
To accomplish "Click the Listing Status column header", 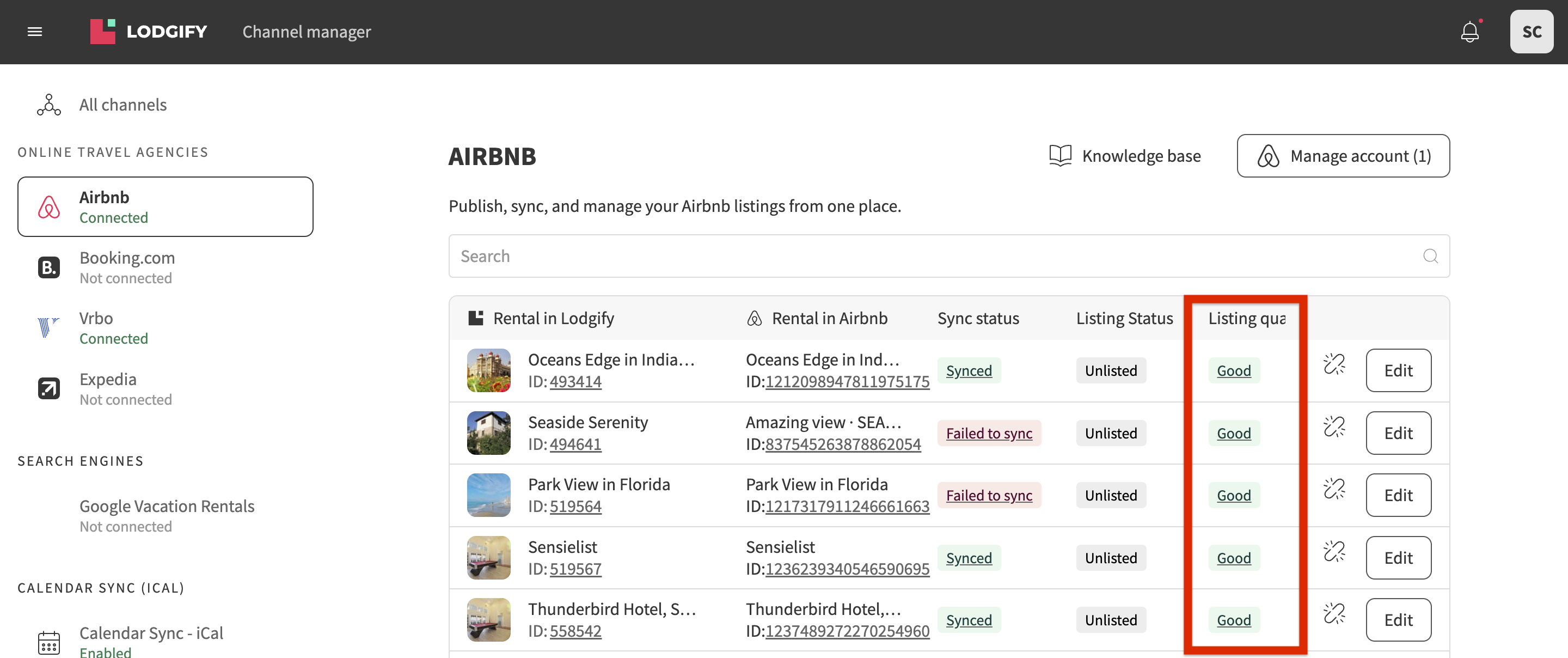I will (x=1124, y=319).
